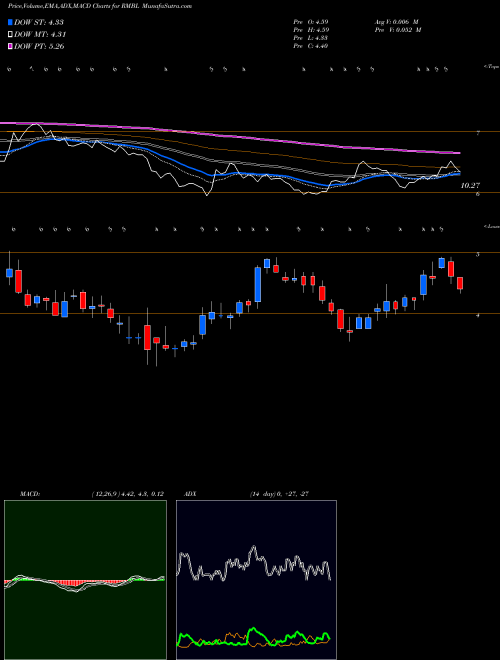Click the ADX (14 day) values text
The image size is (500, 660).
280,494
